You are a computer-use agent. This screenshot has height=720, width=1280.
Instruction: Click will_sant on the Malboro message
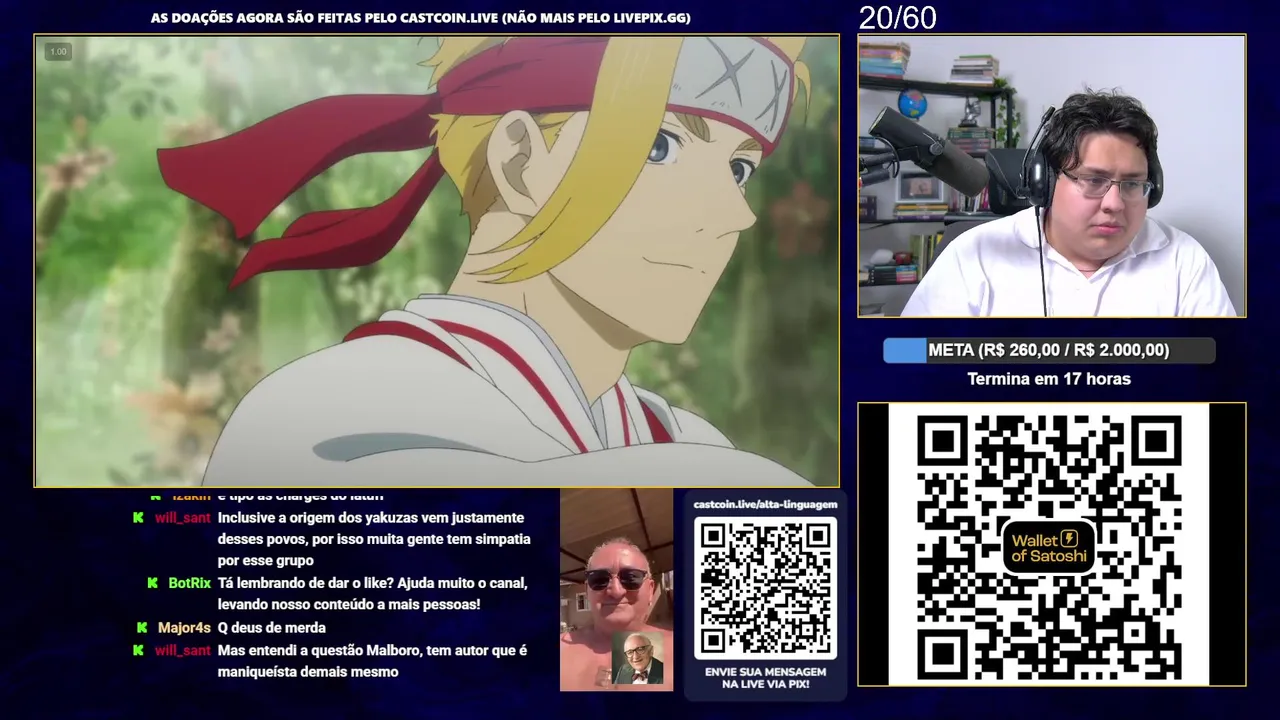183,650
